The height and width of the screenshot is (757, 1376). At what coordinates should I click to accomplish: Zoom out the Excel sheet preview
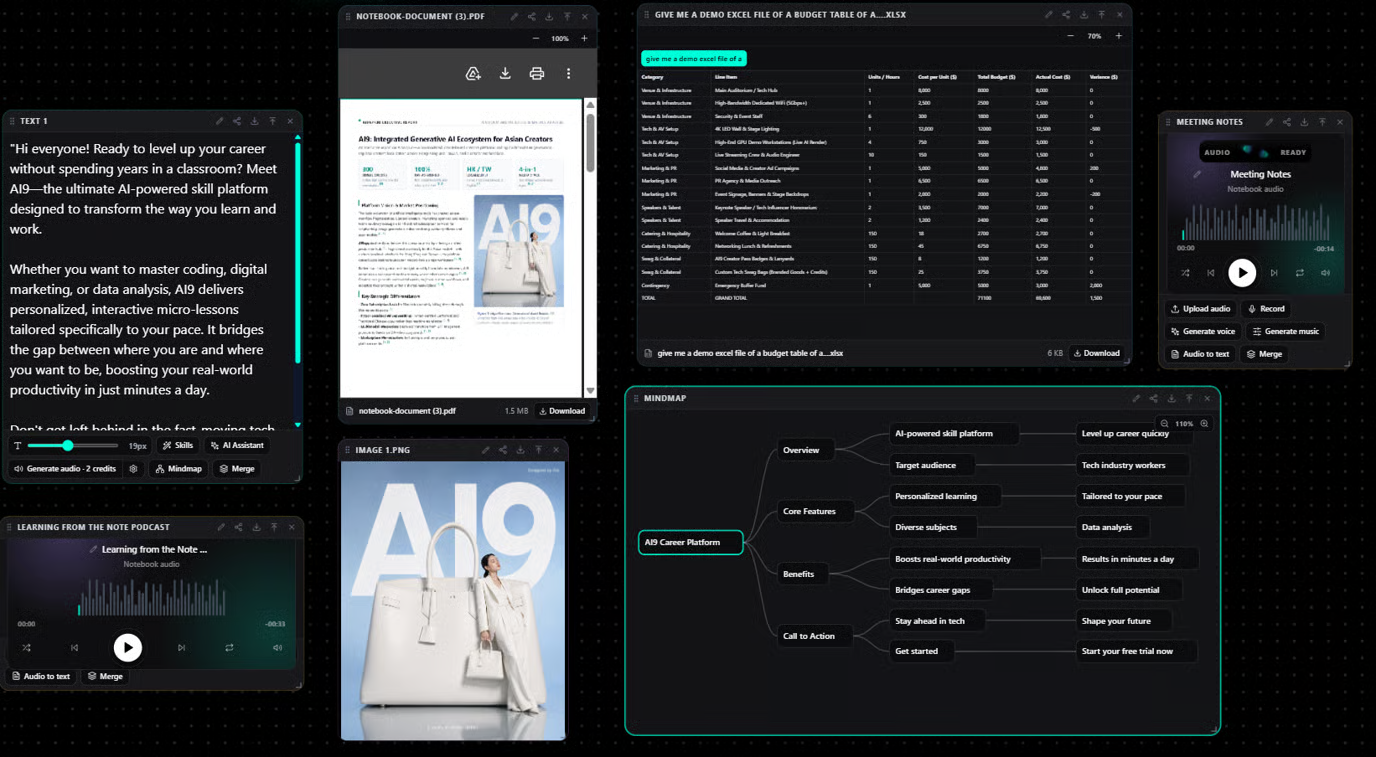coord(1070,36)
